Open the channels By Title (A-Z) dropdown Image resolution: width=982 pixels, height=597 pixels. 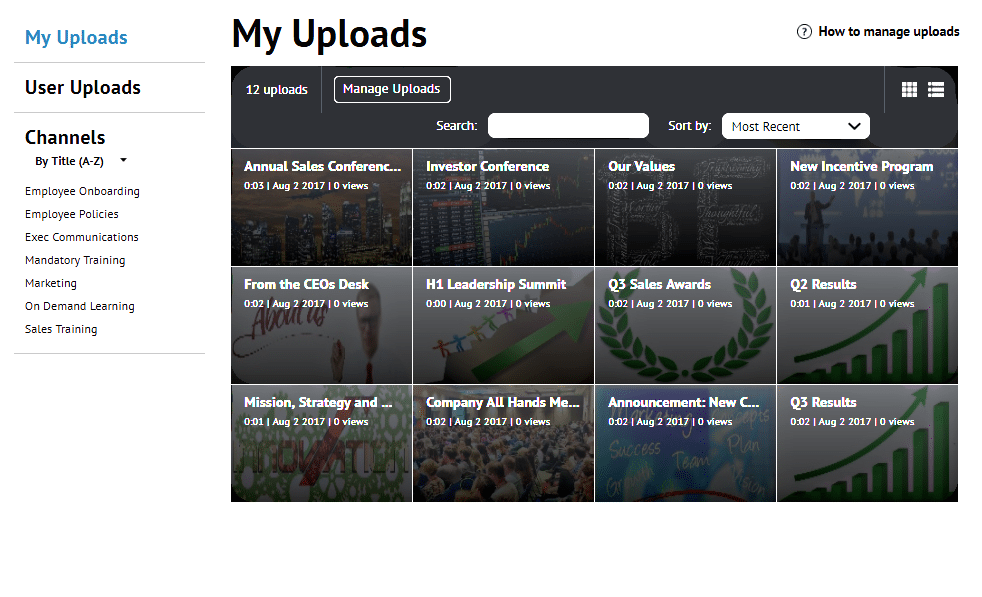point(81,161)
